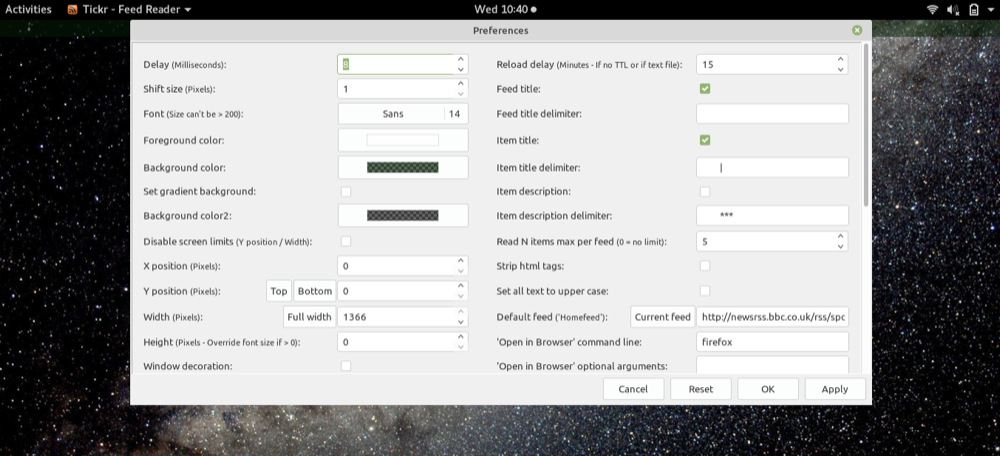This screenshot has width=1000, height=456.
Task: Click the Full width button
Action: coord(309,316)
